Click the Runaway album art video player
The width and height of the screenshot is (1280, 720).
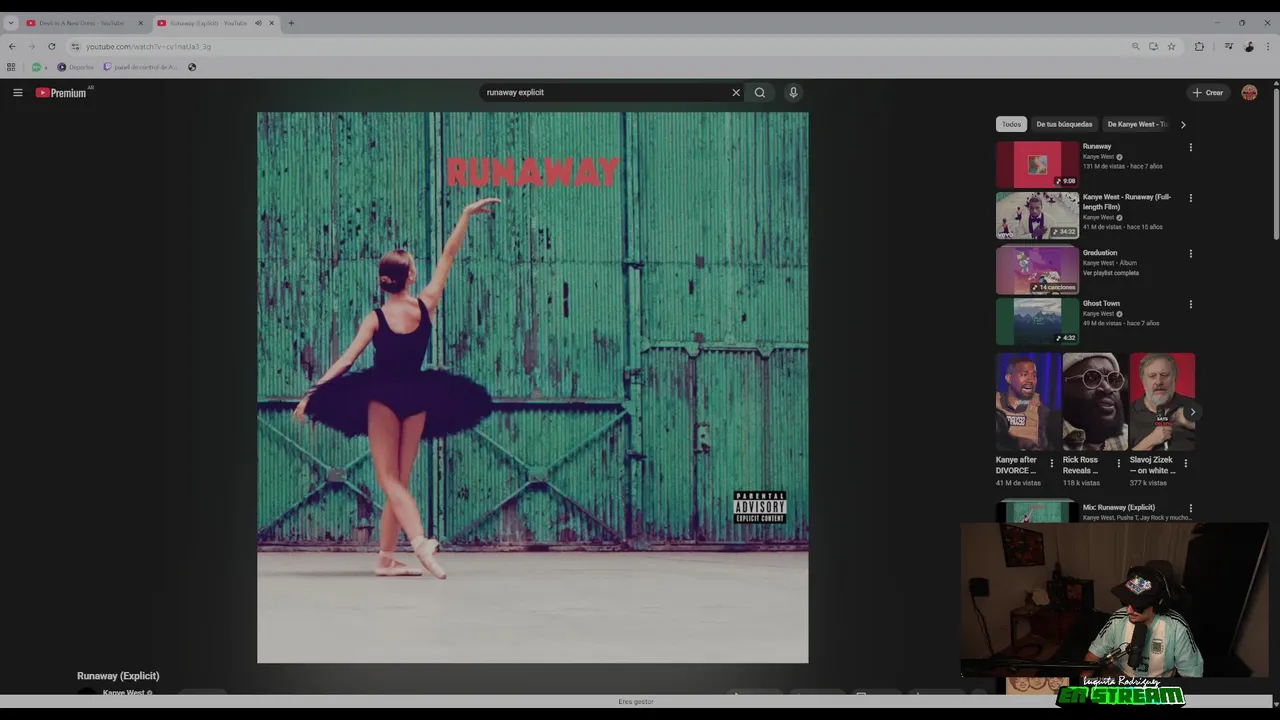(x=532, y=387)
